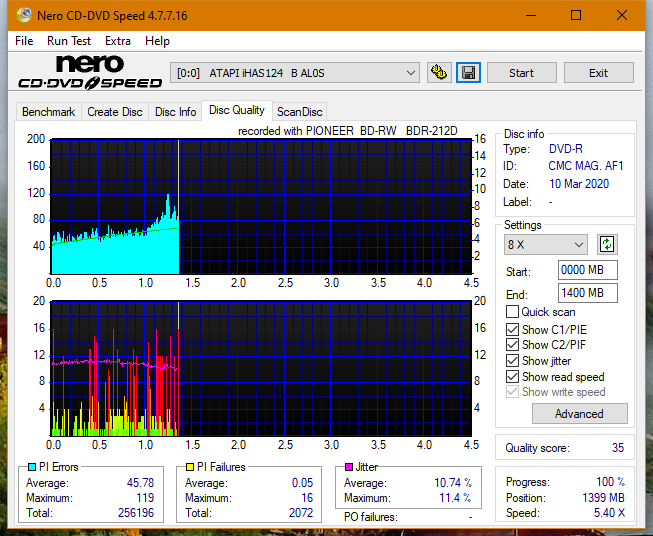Click the recorded with PIONEER chart title
This screenshot has height=536, width=653.
348,131
